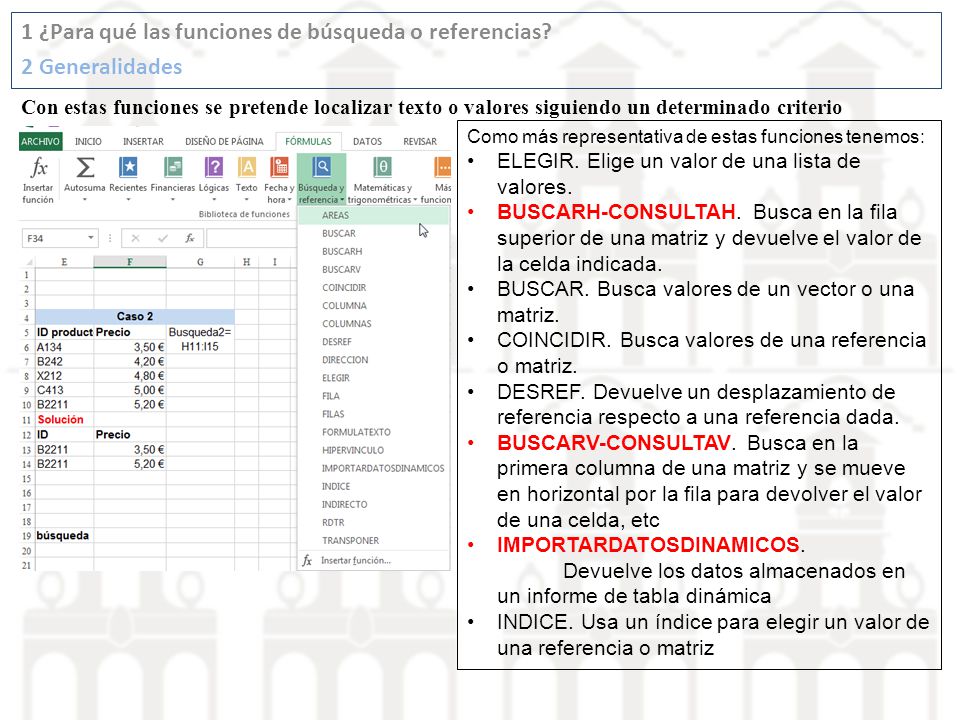Select column F header
The image size is (960, 720).
(130, 262)
